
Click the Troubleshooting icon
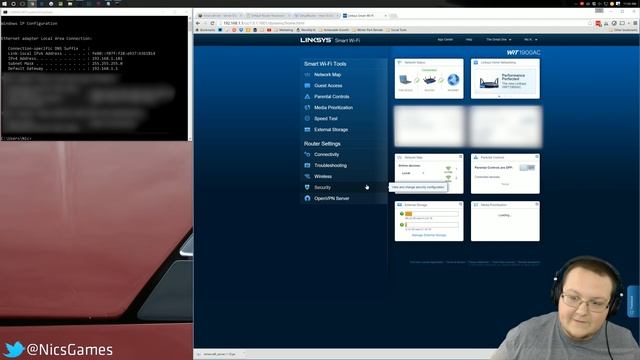pyautogui.click(x=307, y=166)
